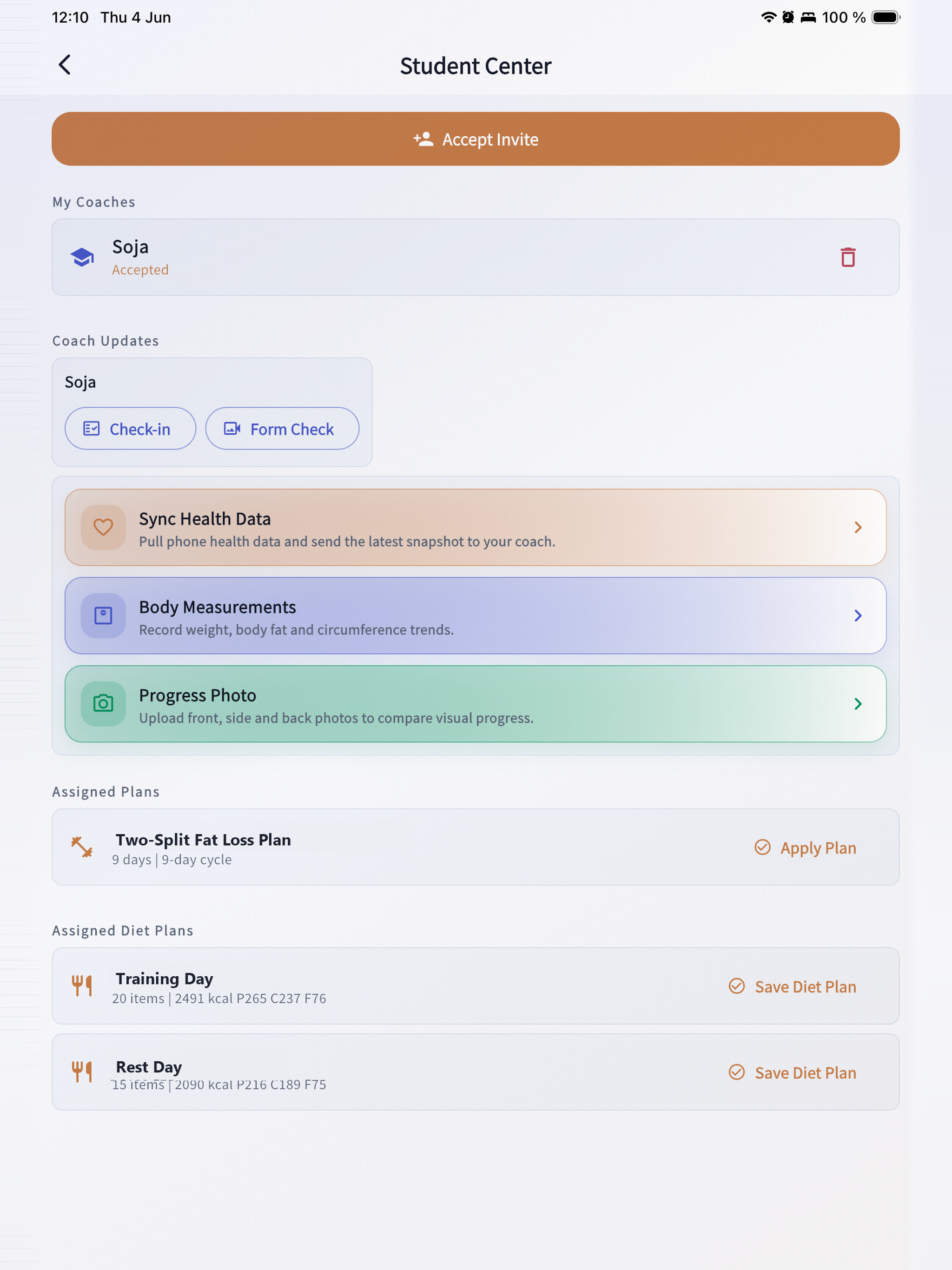
Task: Click the Training Day plan title
Action: click(164, 979)
